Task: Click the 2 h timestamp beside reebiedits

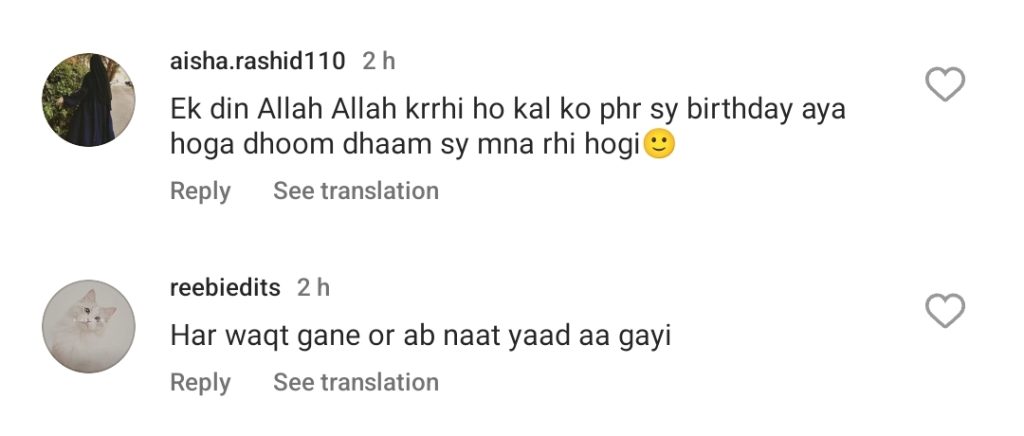Action: pyautogui.click(x=314, y=288)
